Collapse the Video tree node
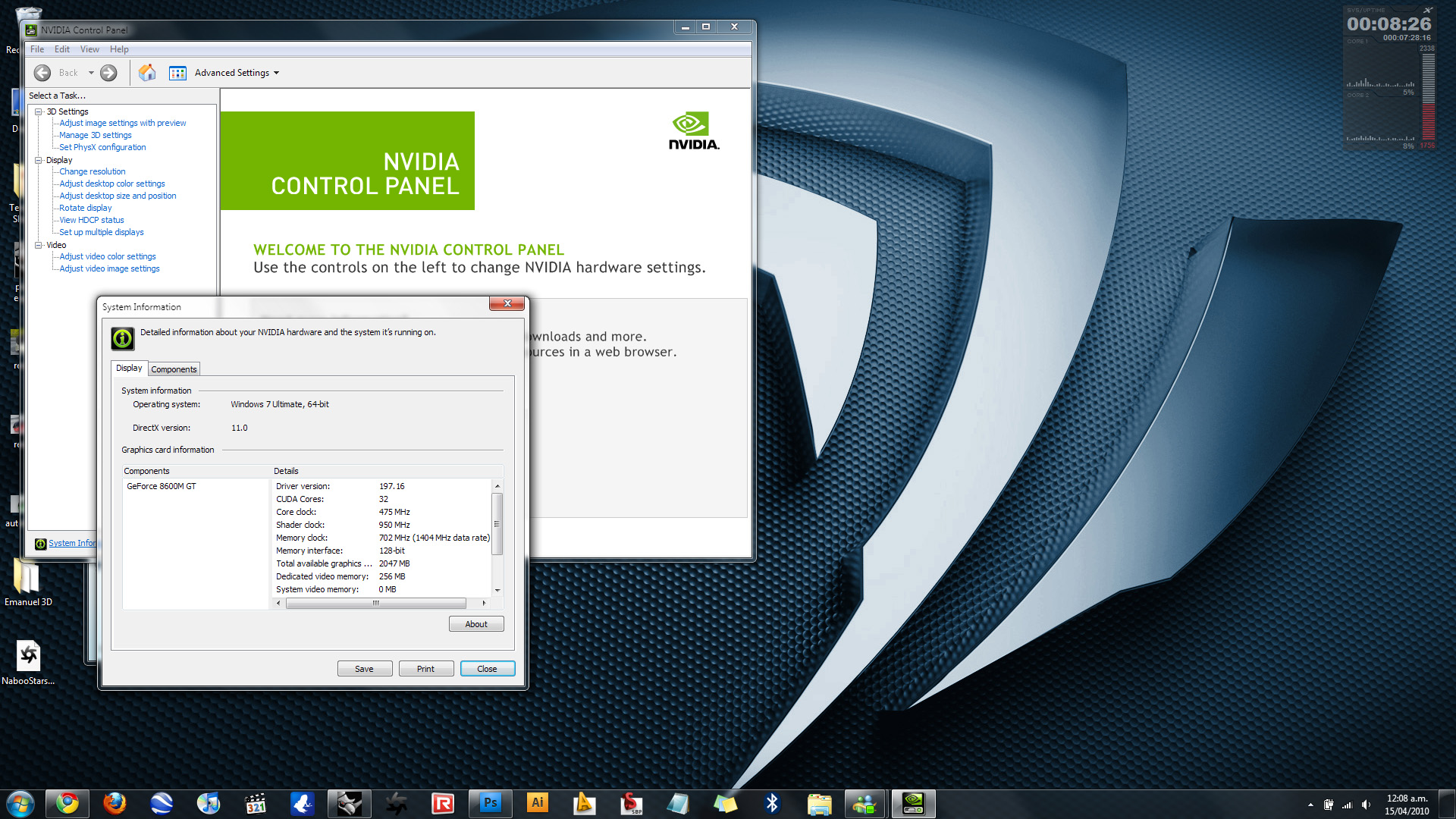The image size is (1456, 819). click(x=39, y=245)
